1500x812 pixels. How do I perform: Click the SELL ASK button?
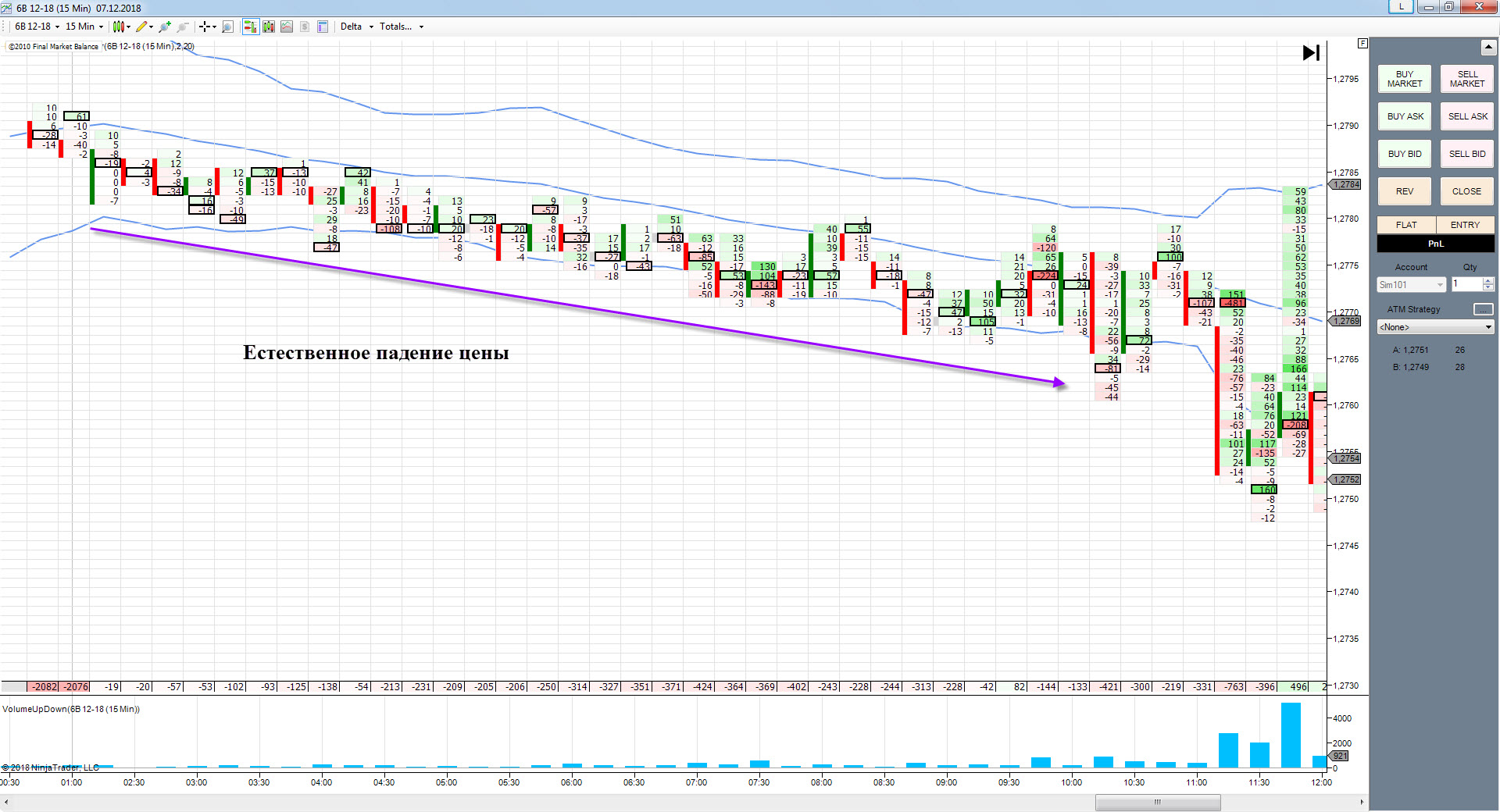click(1467, 116)
